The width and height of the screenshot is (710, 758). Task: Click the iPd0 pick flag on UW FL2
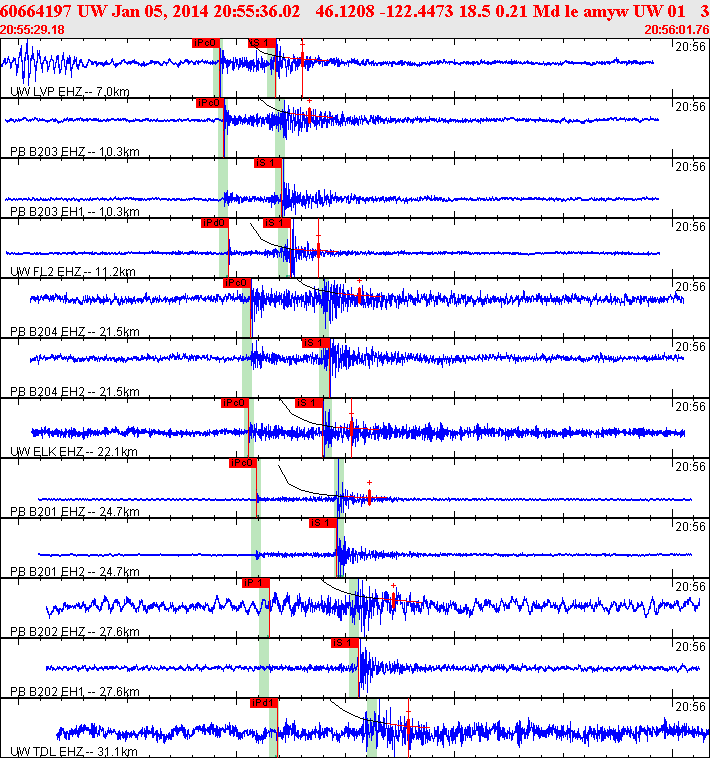pos(215,223)
